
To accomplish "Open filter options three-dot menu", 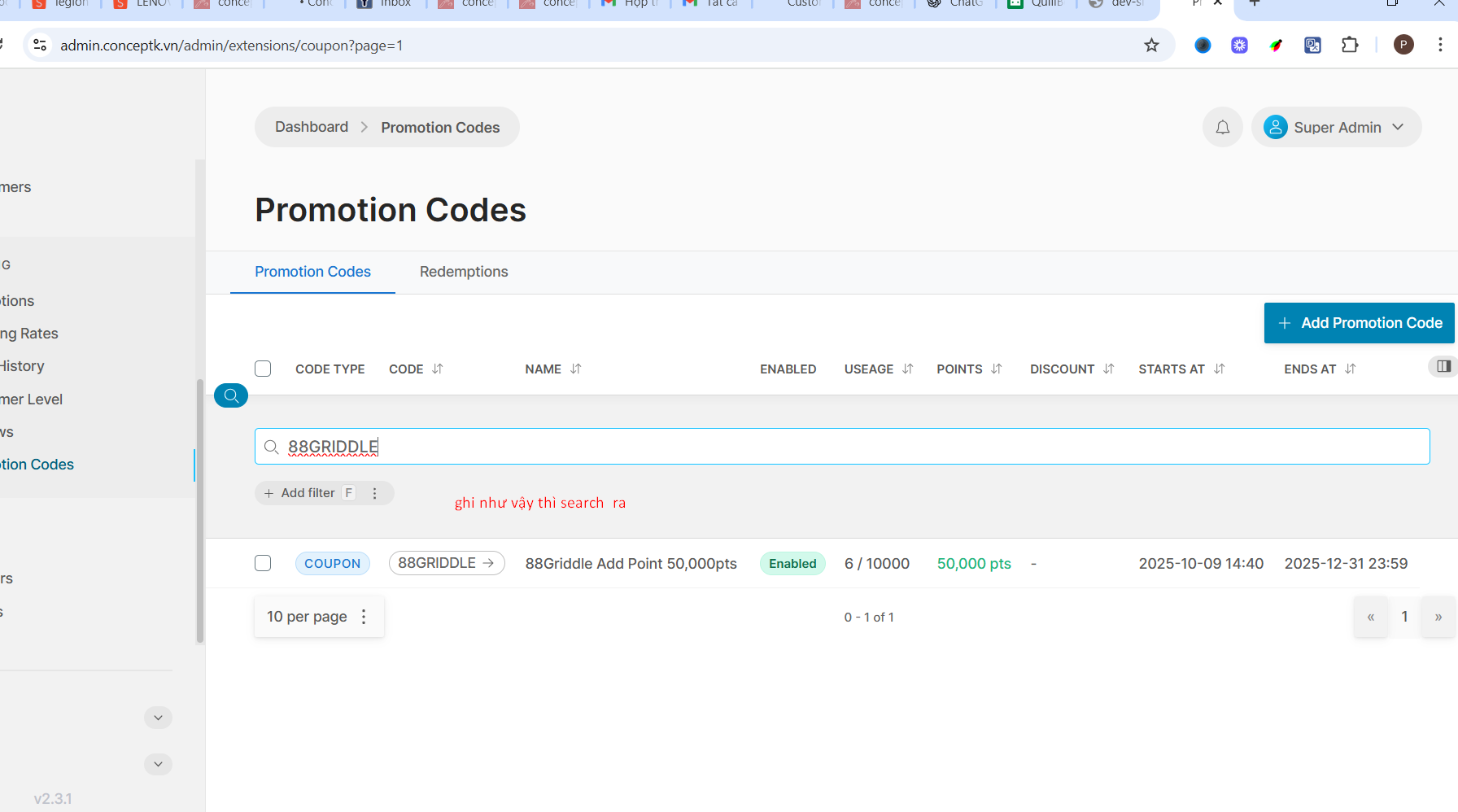I will (x=374, y=493).
